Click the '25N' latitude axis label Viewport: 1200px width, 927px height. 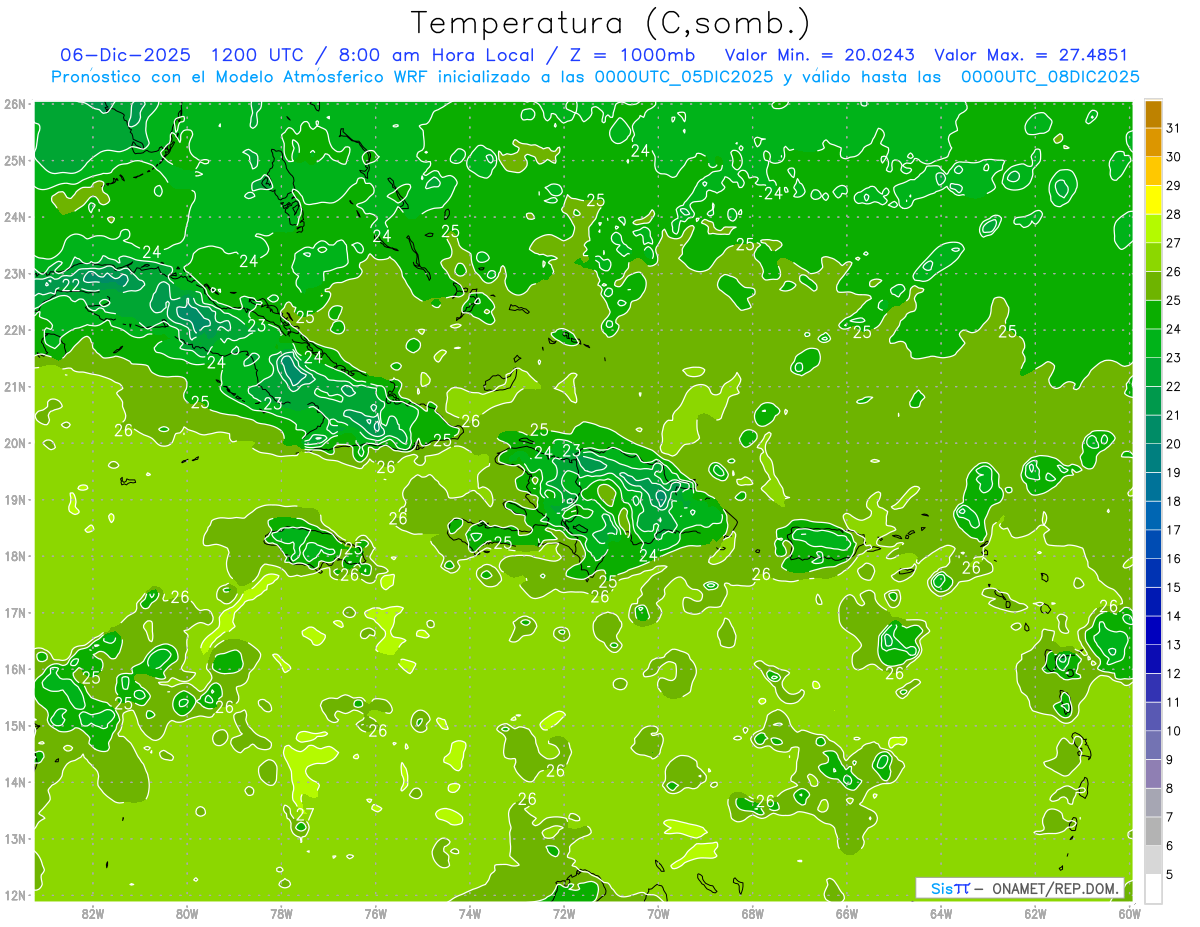(15, 161)
